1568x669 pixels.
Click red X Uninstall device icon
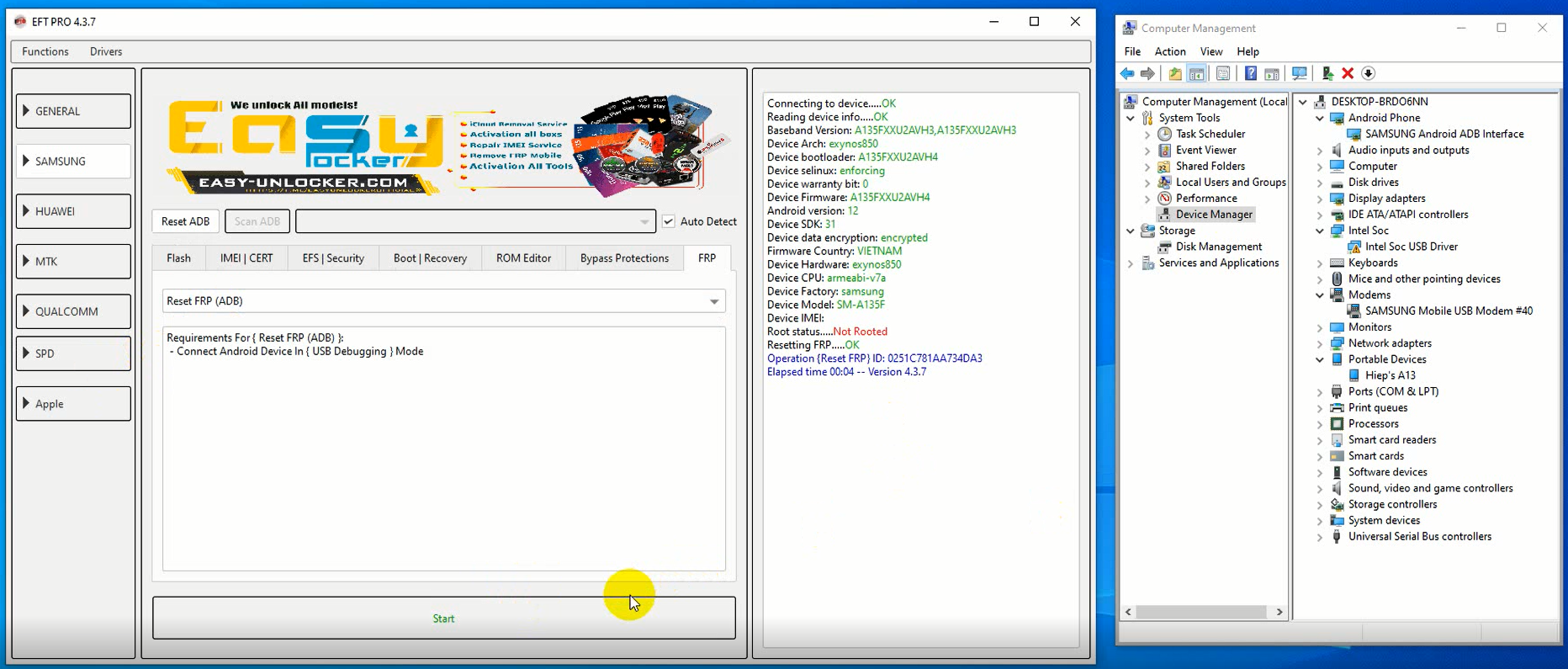click(1348, 74)
